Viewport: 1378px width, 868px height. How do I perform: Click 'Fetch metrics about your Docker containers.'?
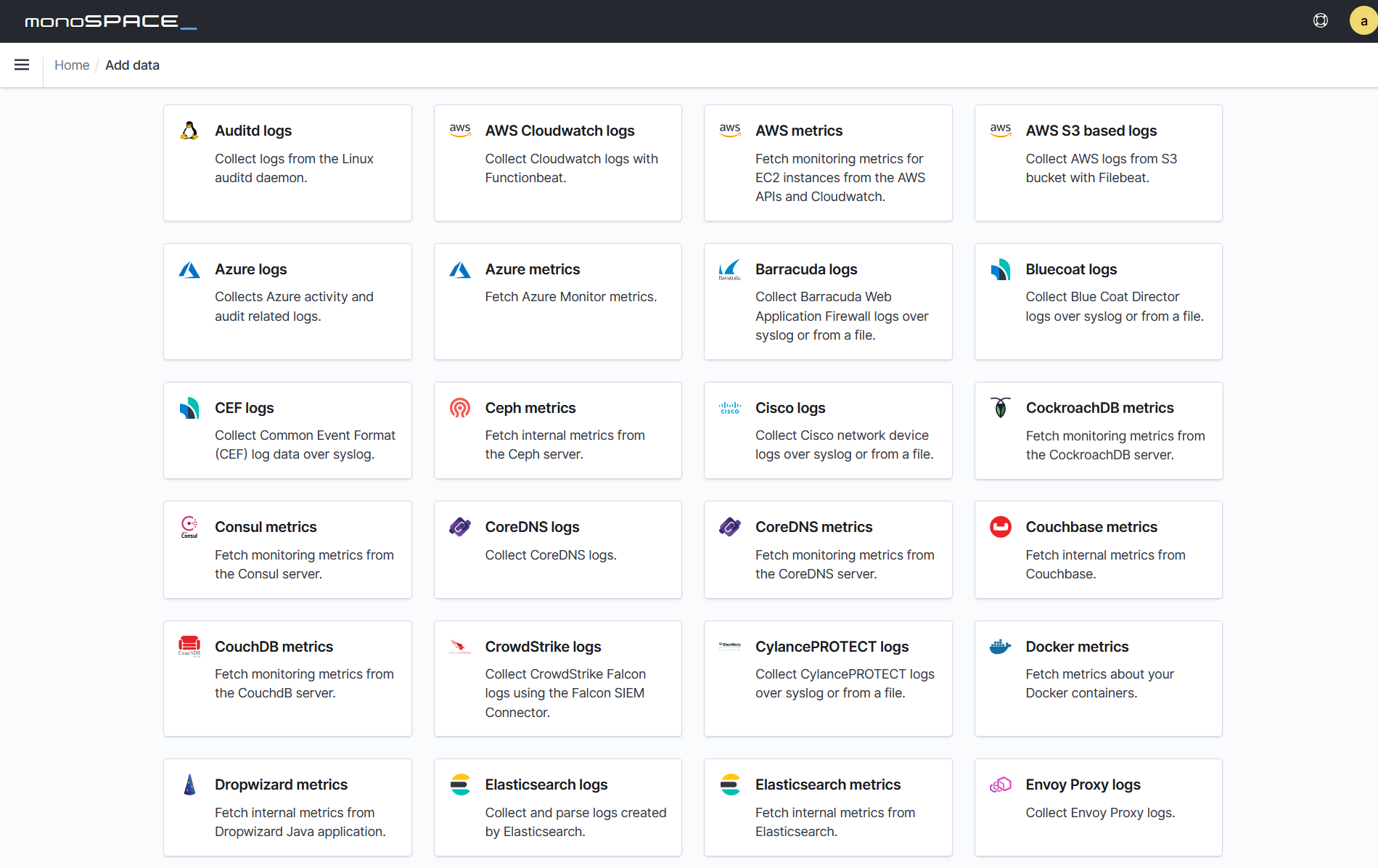click(x=1099, y=684)
